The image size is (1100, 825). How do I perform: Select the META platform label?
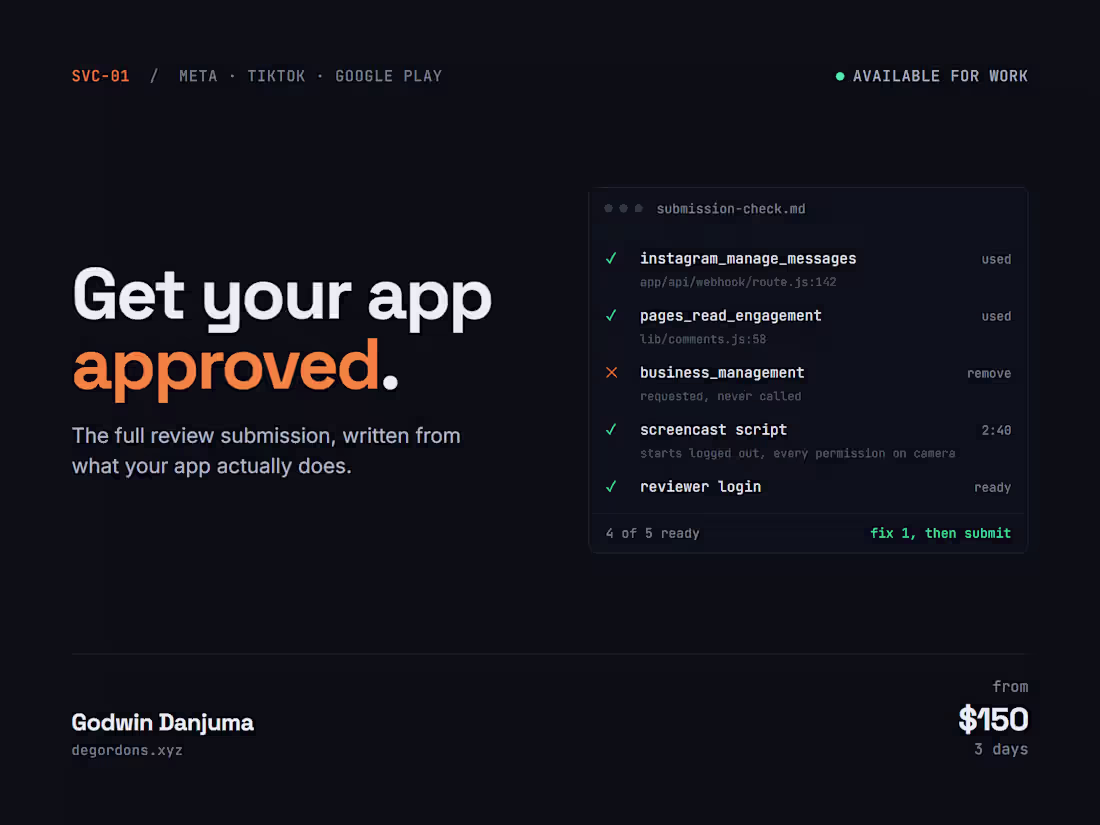(x=198, y=76)
